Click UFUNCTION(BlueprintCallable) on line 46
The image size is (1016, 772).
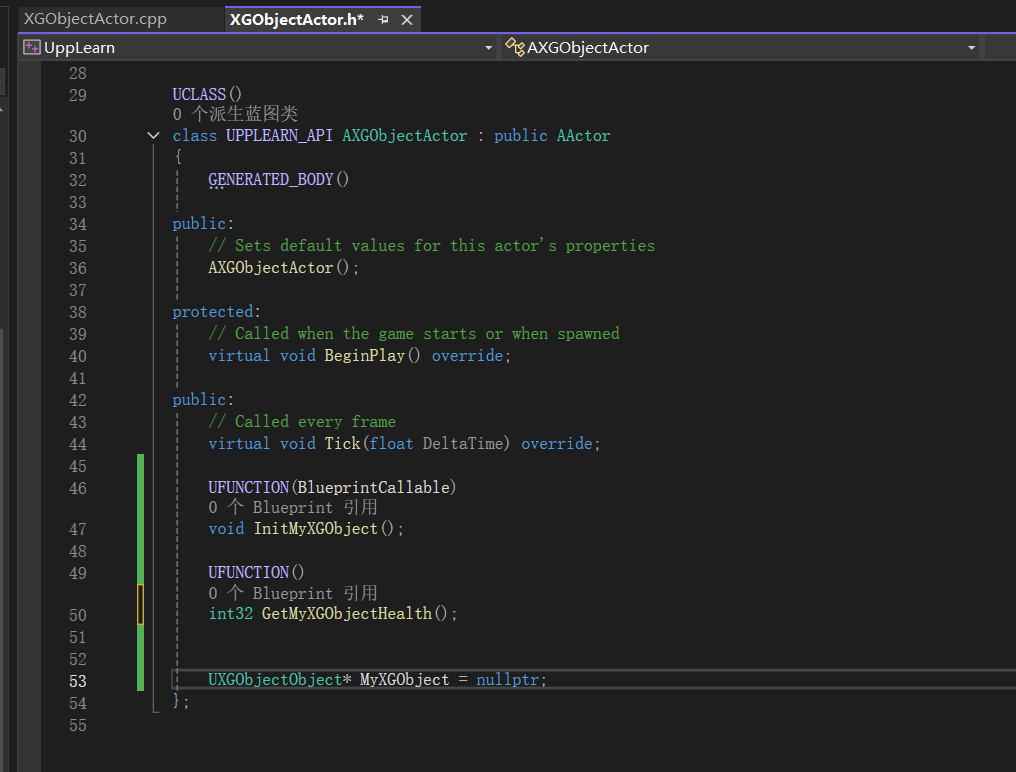[x=332, y=487]
